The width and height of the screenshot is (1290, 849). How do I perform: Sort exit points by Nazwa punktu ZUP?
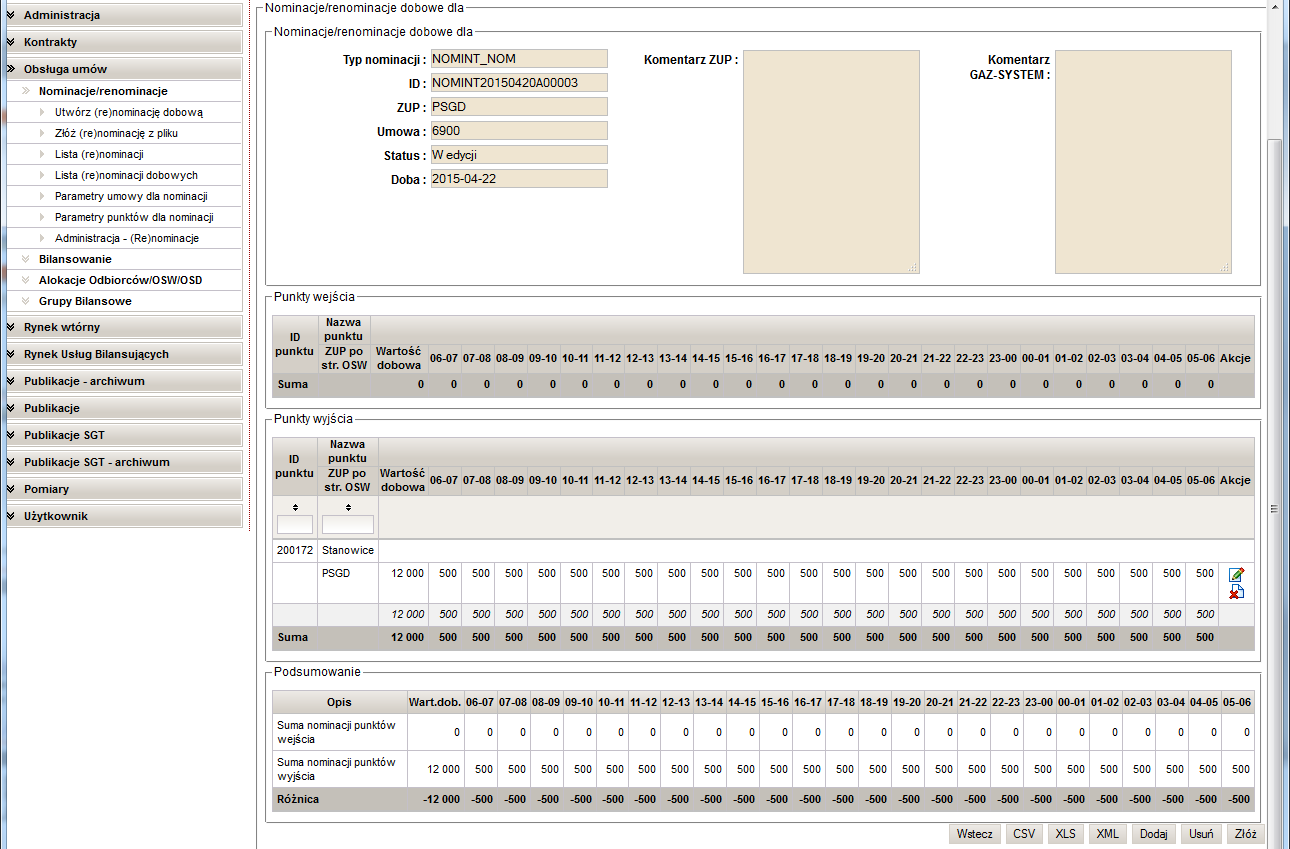pyautogui.click(x=348, y=508)
